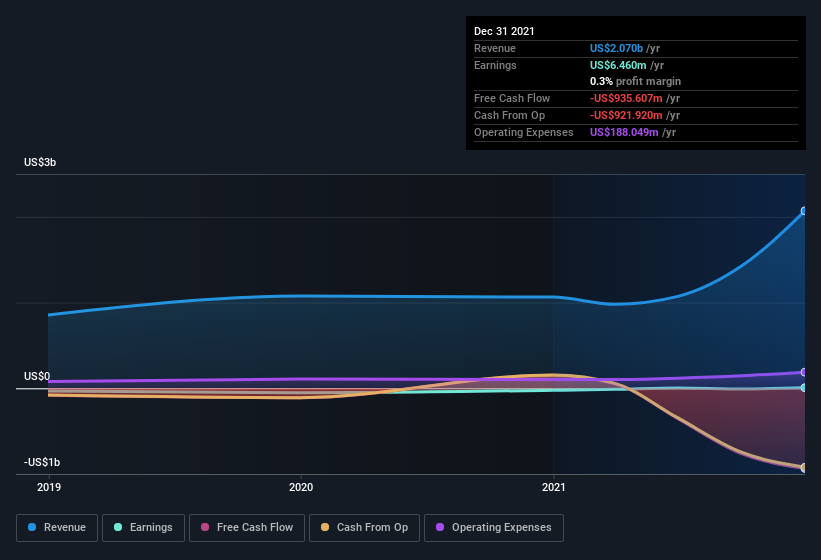Click the Cash From Op label in tooltip
Image resolution: width=821 pixels, height=560 pixels.
coord(509,115)
